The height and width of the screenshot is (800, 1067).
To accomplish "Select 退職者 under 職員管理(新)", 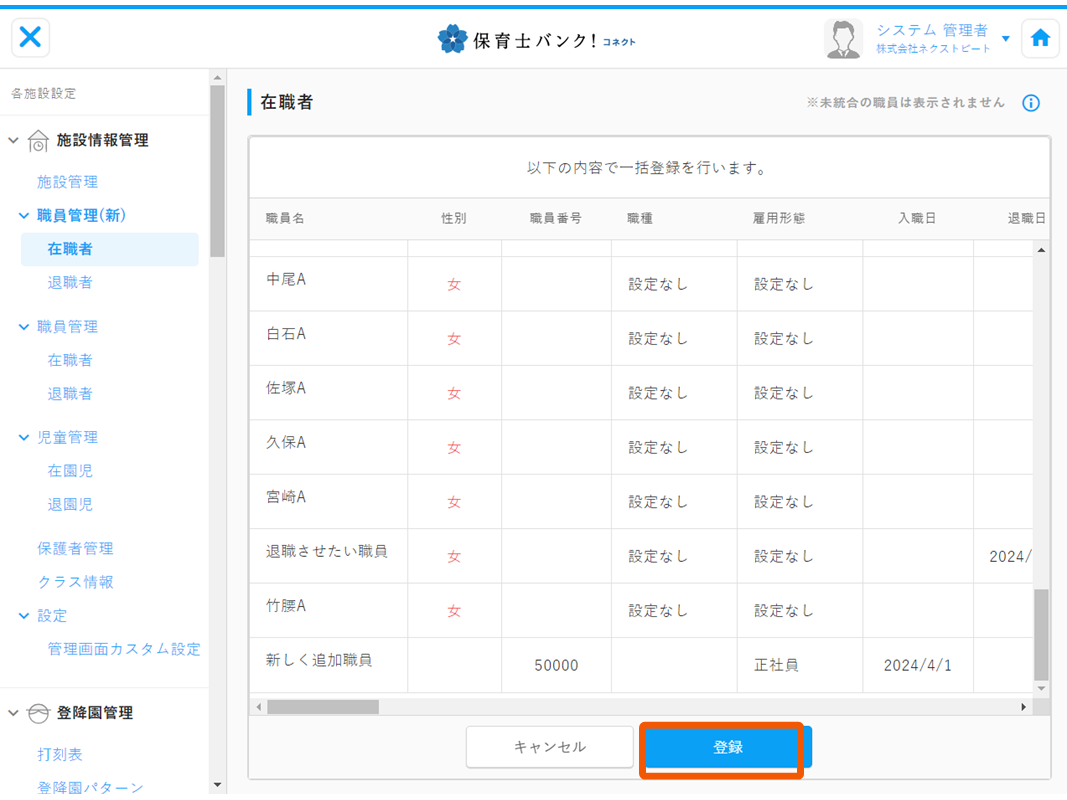I will 70,282.
